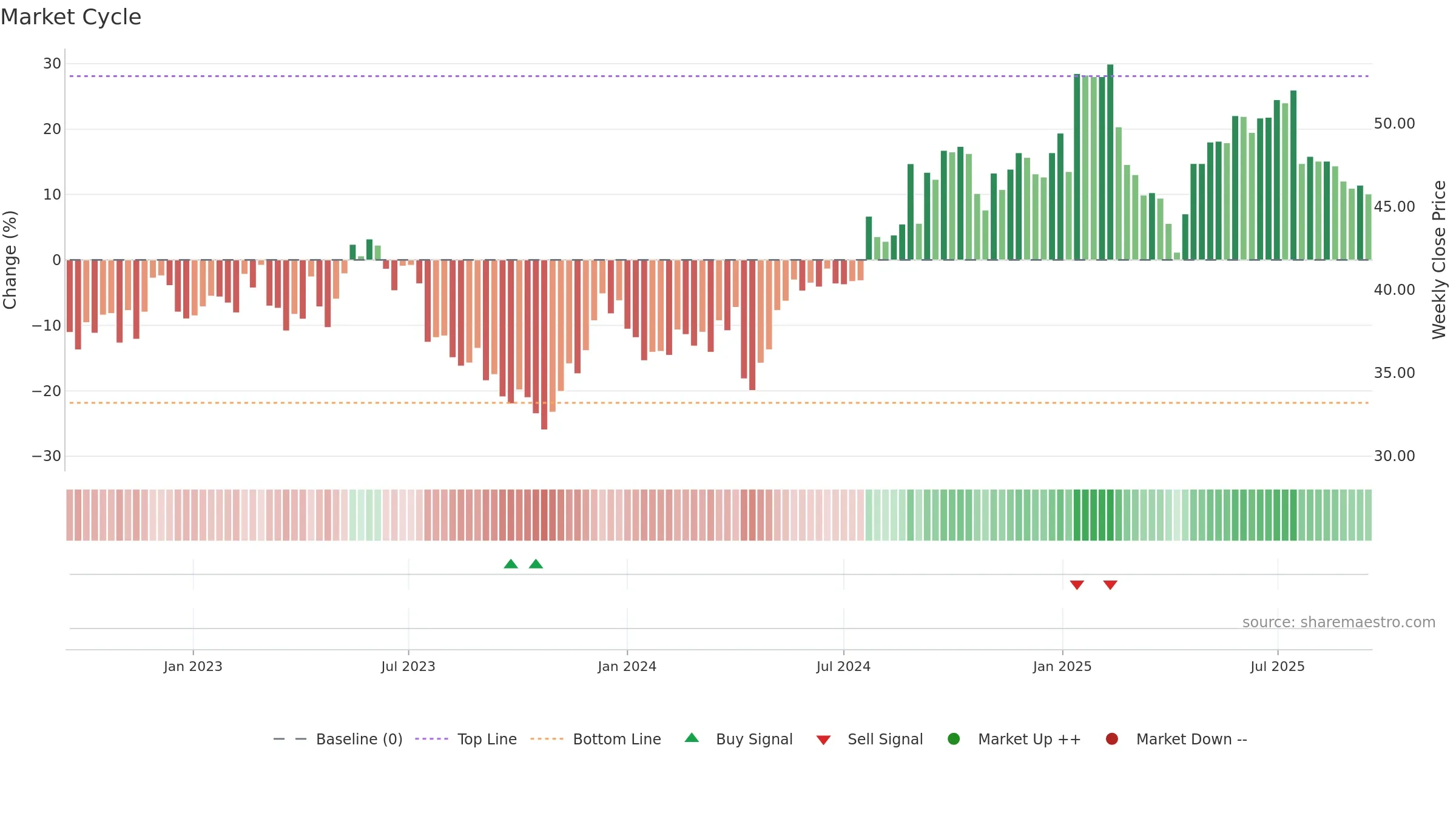The image size is (1456, 819).
Task: Click the darkest red cell in the heatmap strip
Action: (544, 515)
